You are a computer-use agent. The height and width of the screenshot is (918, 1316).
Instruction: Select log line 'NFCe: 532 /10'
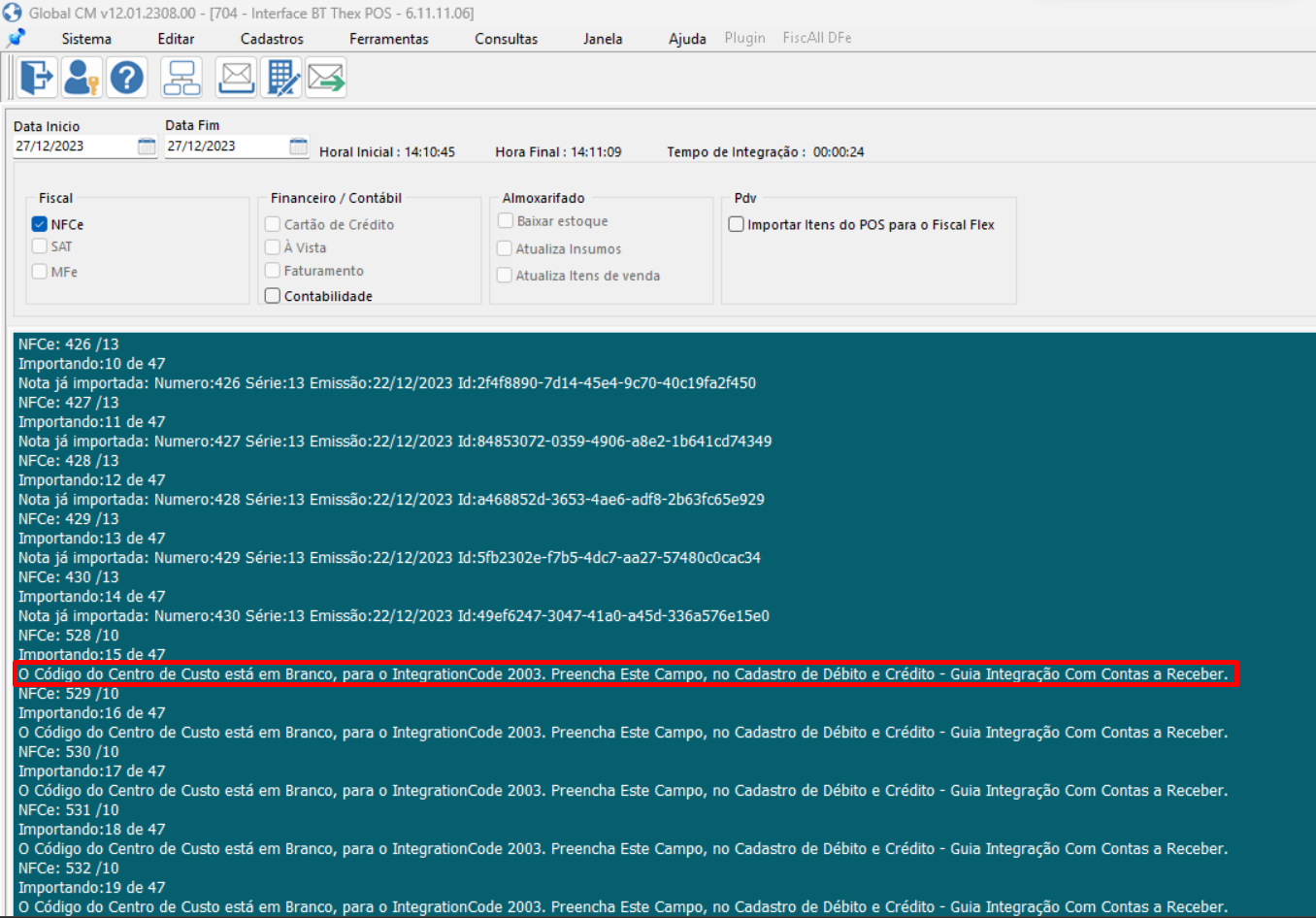tap(69, 869)
